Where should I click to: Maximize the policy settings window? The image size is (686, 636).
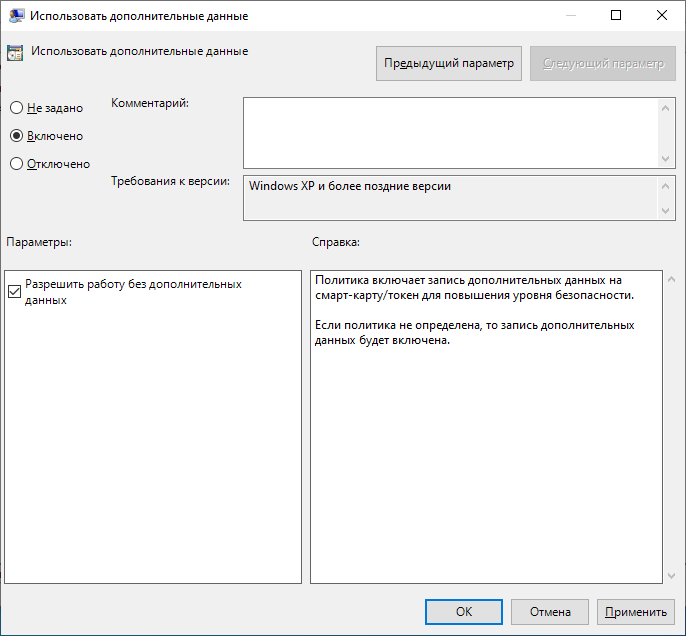click(616, 16)
